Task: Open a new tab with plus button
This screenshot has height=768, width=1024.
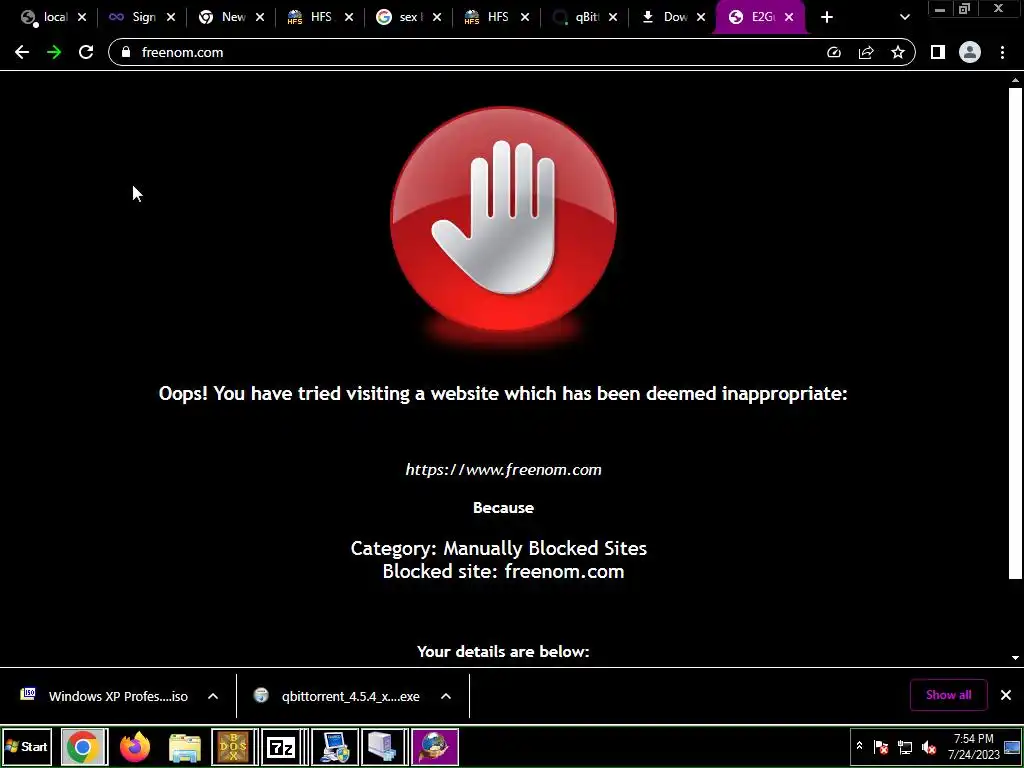Action: [827, 18]
